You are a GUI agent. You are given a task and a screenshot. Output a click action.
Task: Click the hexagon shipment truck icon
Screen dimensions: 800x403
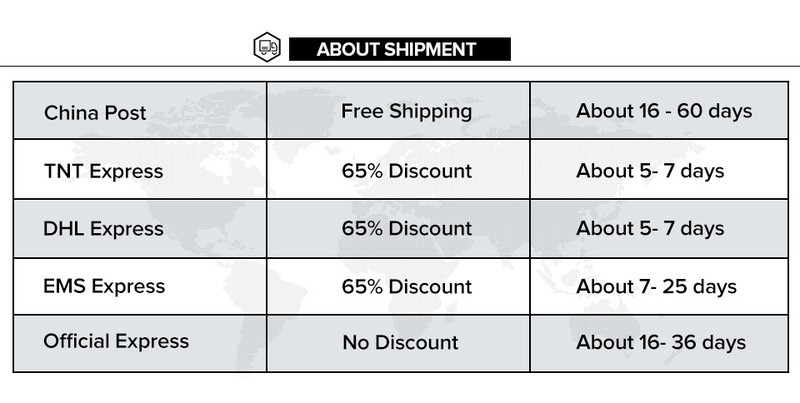coord(267,47)
